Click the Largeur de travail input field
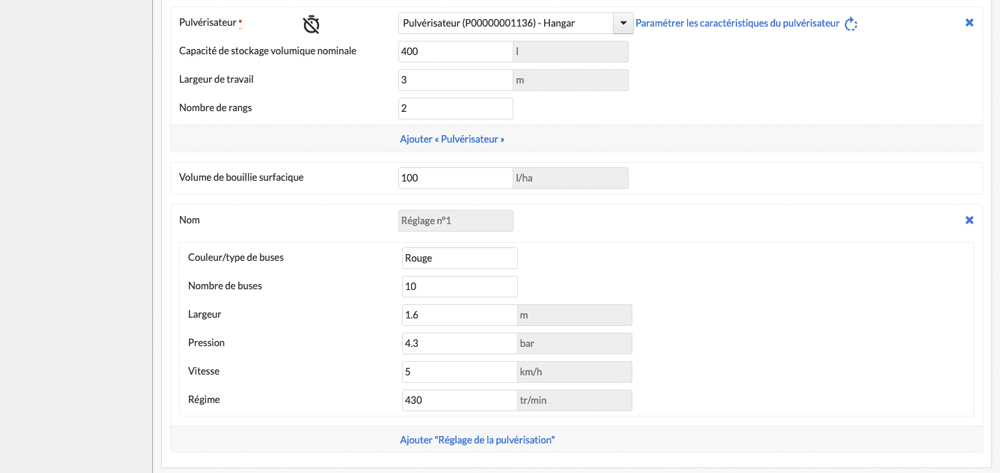1000x473 pixels. (455, 80)
